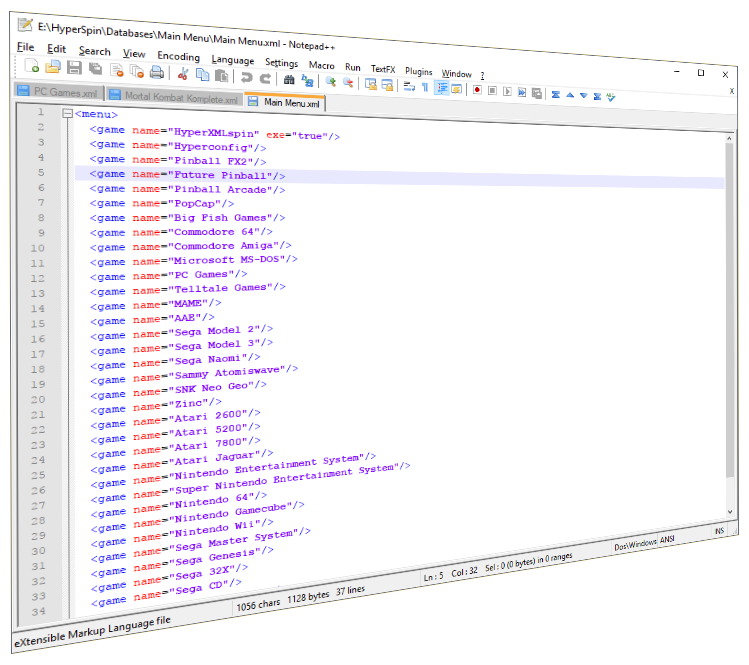
Task: Click "ANSI" encoding in status bar
Action: pyautogui.click(x=667, y=539)
